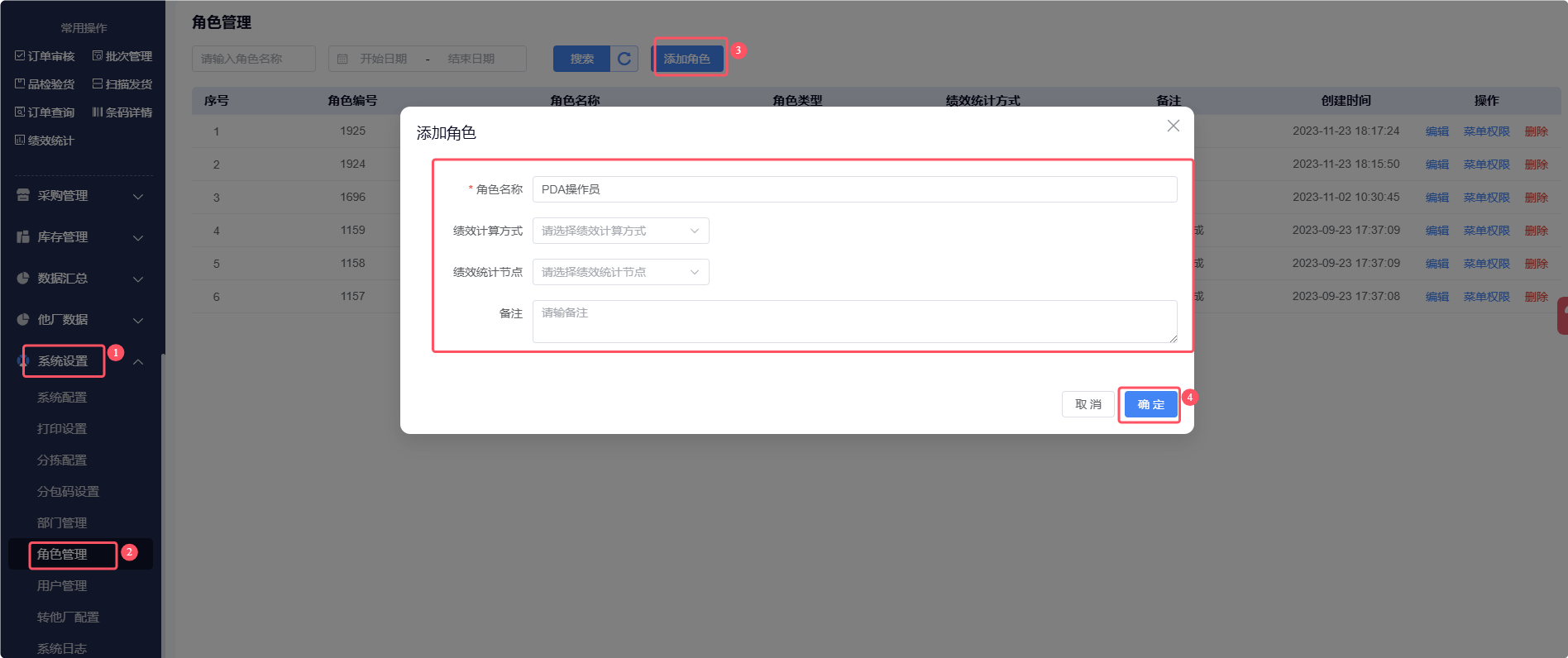Screen dimensions: 1568x658
Task: Open the 绩效统计节点 dropdown
Action: 620,272
